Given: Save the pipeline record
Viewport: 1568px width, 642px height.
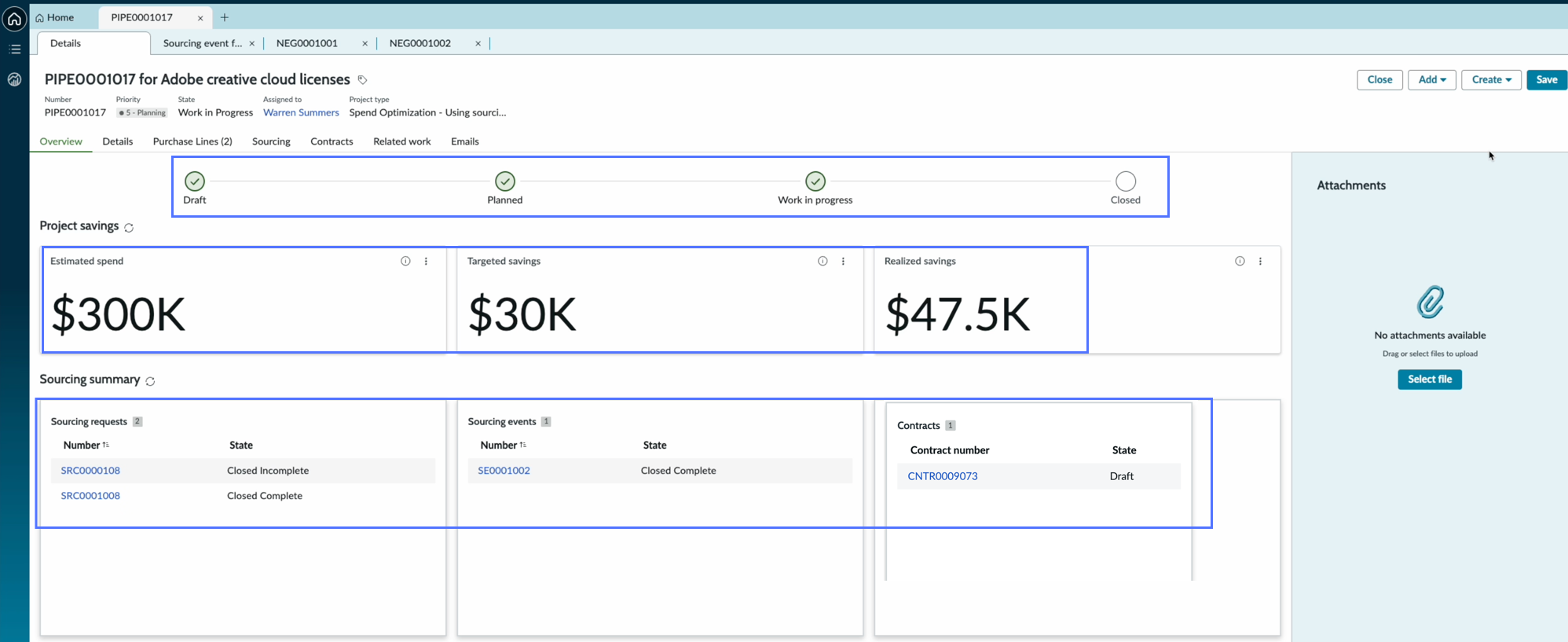Looking at the screenshot, I should [x=1547, y=79].
